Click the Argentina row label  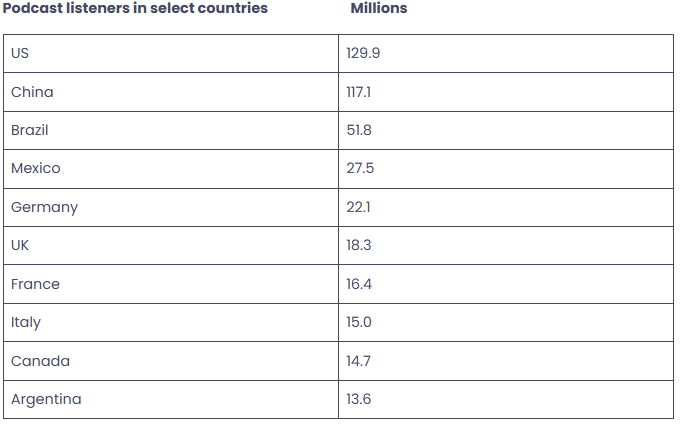(46, 399)
